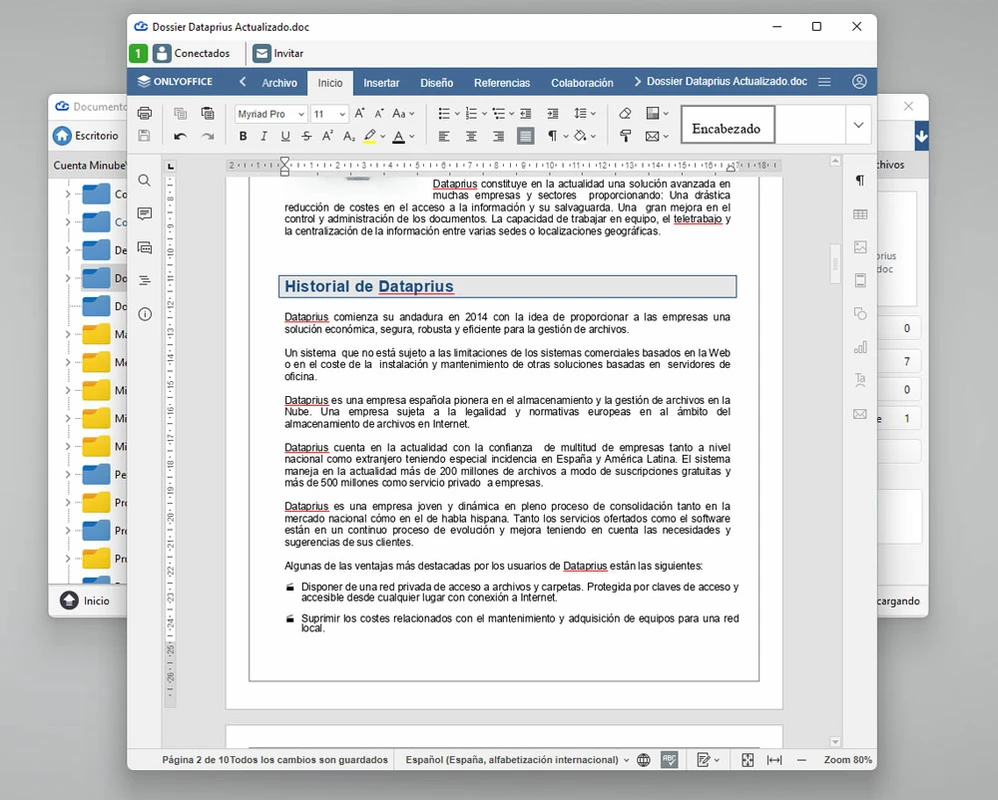
Task: Switch to the Insertar tab
Action: [x=381, y=83]
